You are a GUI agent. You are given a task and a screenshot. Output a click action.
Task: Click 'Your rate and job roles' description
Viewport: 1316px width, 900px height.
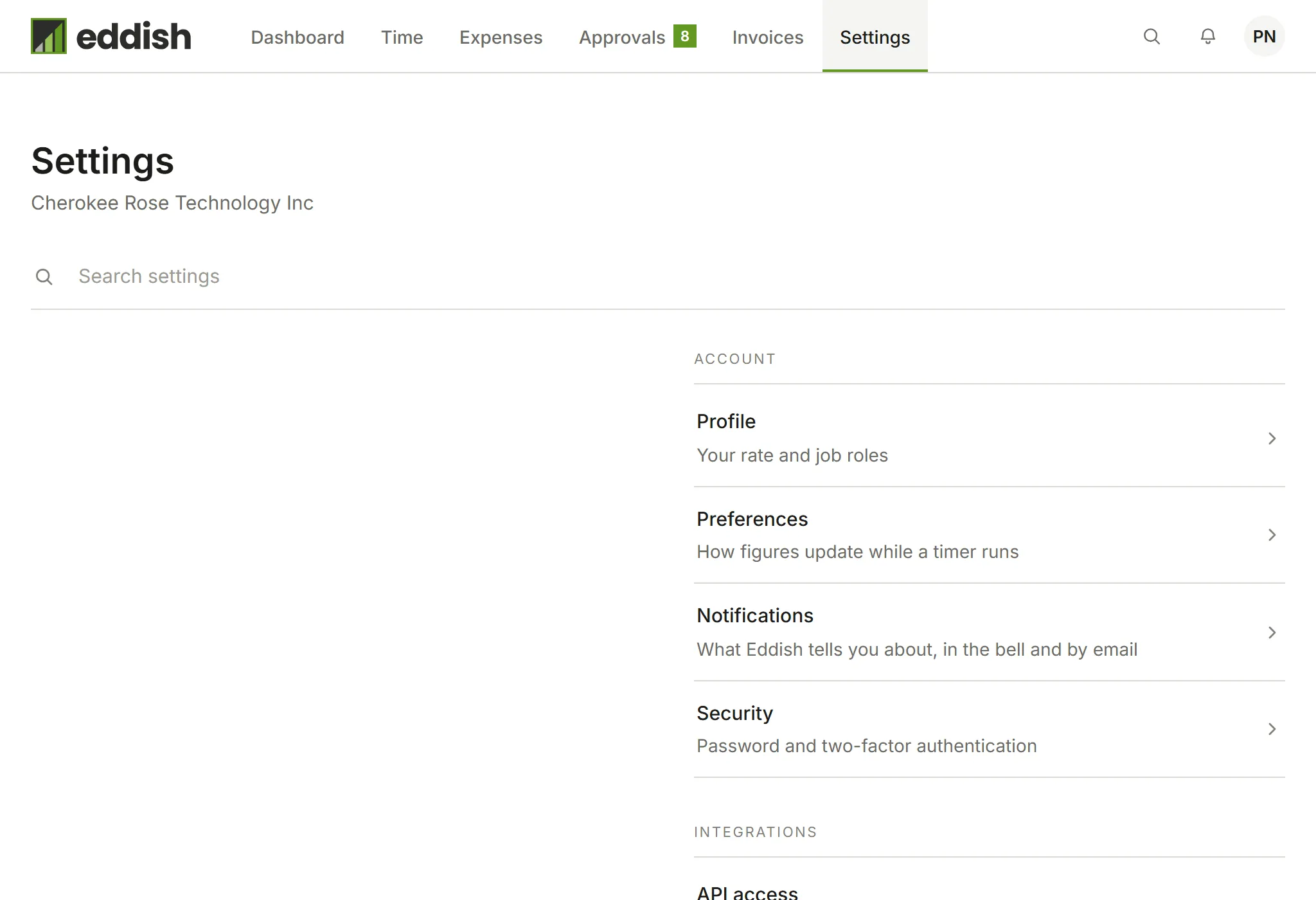click(x=792, y=455)
